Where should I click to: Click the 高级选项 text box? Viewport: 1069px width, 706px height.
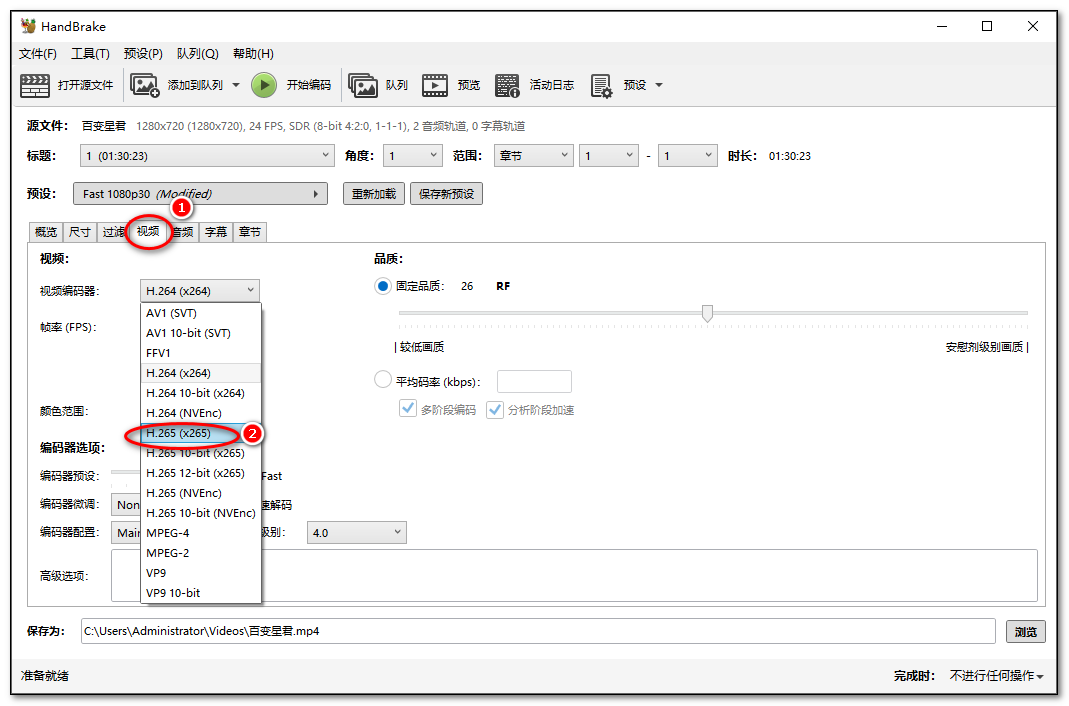click(x=574, y=576)
